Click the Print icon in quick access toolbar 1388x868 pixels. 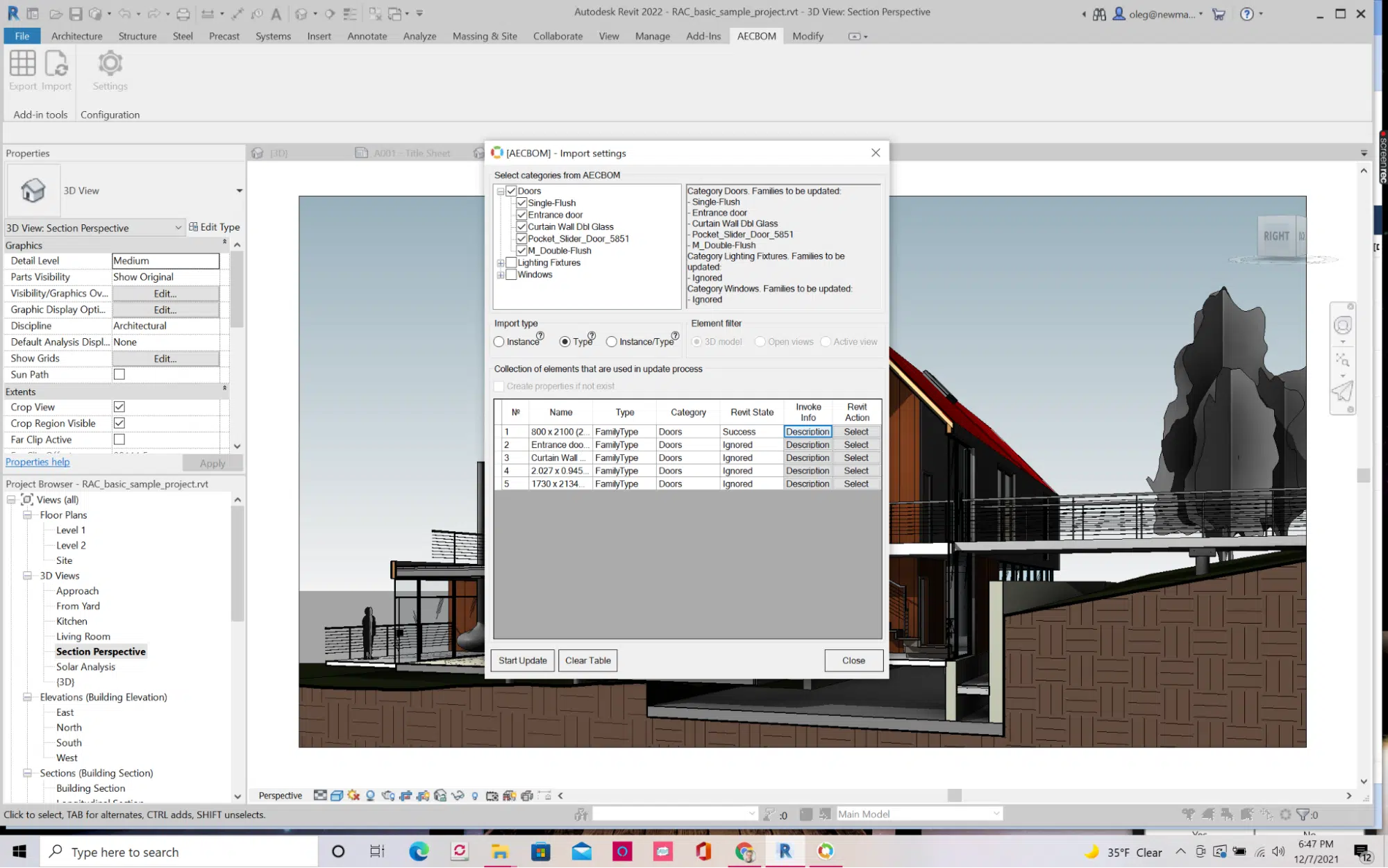point(183,13)
